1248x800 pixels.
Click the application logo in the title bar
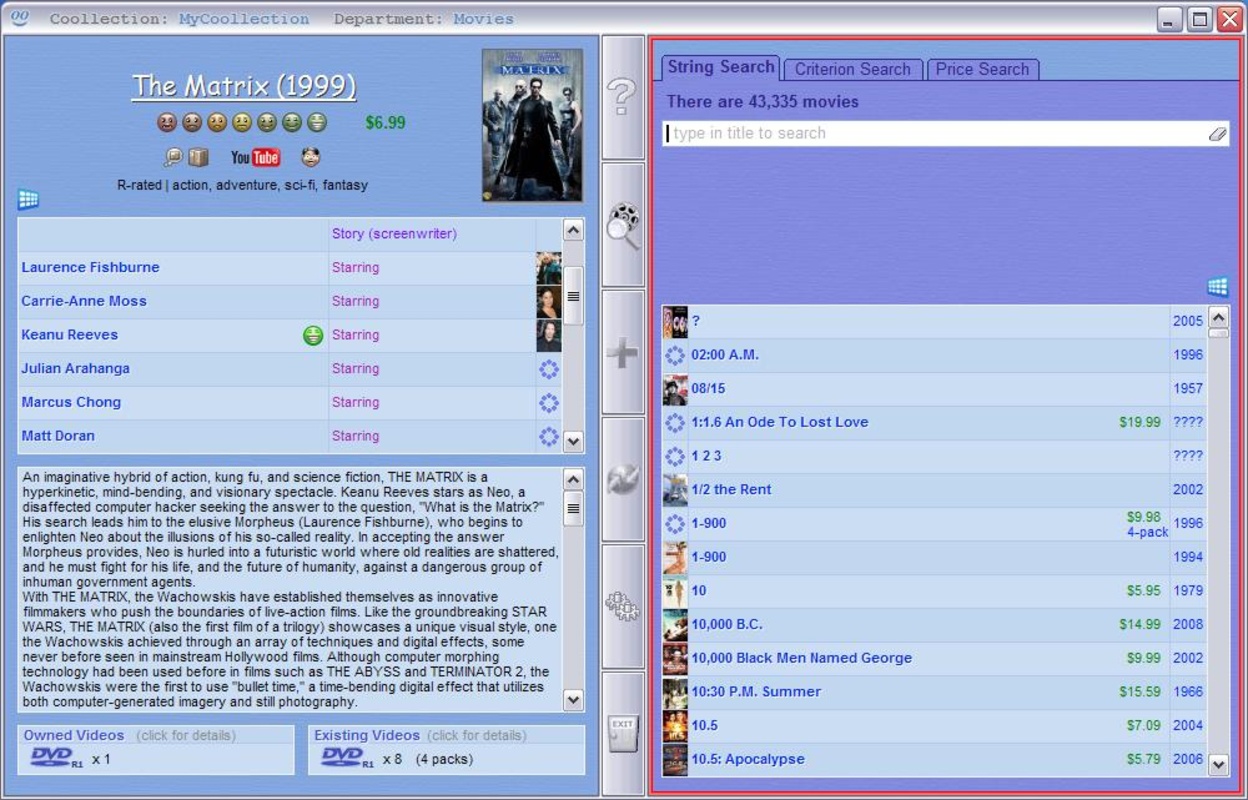(x=19, y=18)
